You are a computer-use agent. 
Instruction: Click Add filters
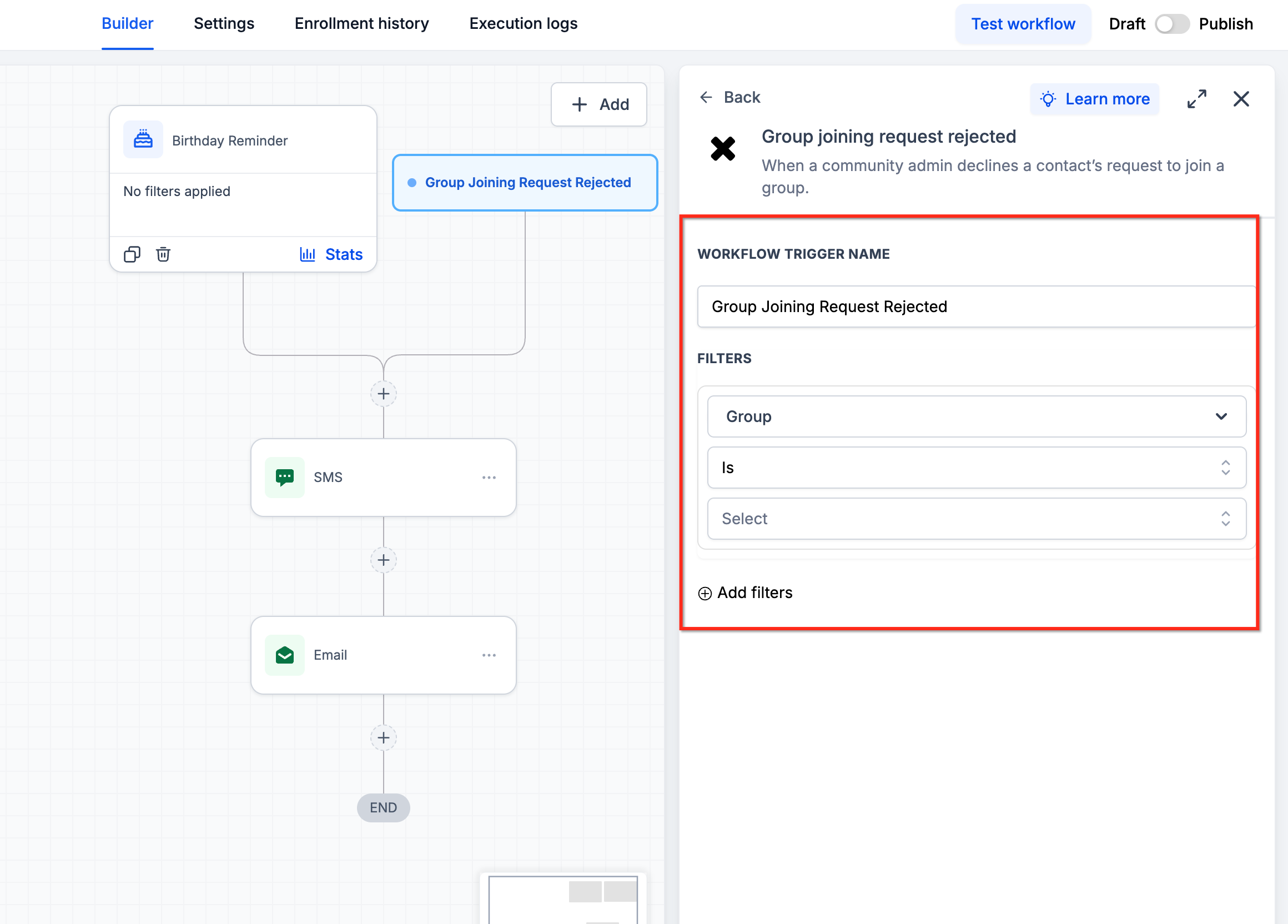[x=745, y=593]
